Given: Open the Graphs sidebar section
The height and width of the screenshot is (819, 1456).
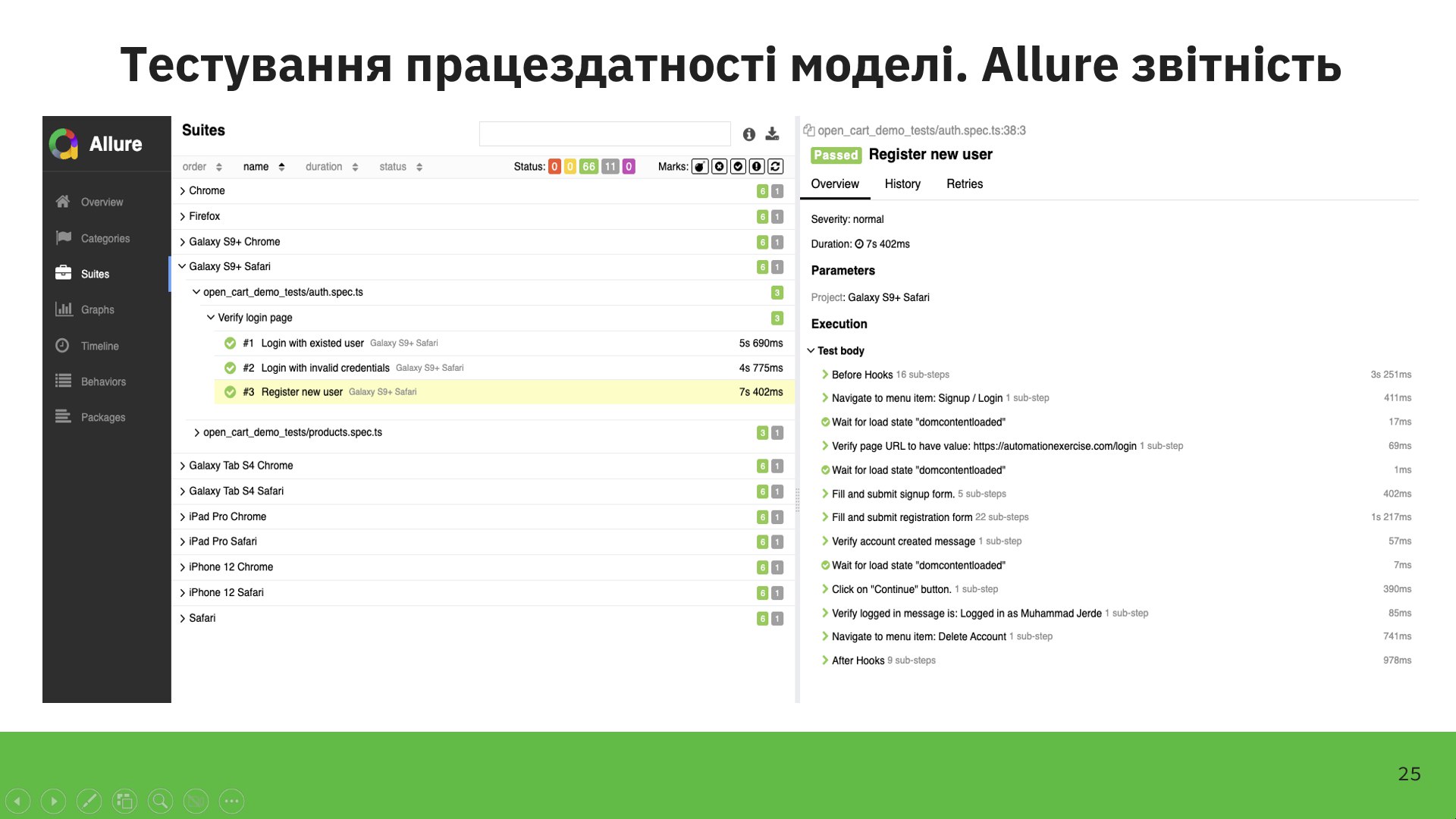Looking at the screenshot, I should [x=97, y=309].
